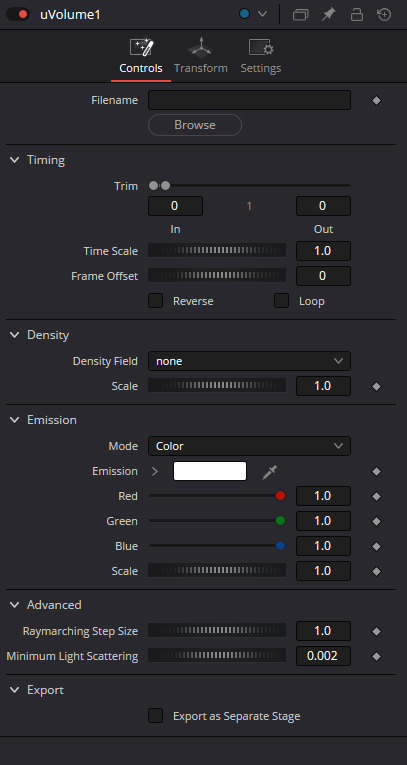Click the Density Scale thumbwheel
The image size is (407, 765).
217,385
